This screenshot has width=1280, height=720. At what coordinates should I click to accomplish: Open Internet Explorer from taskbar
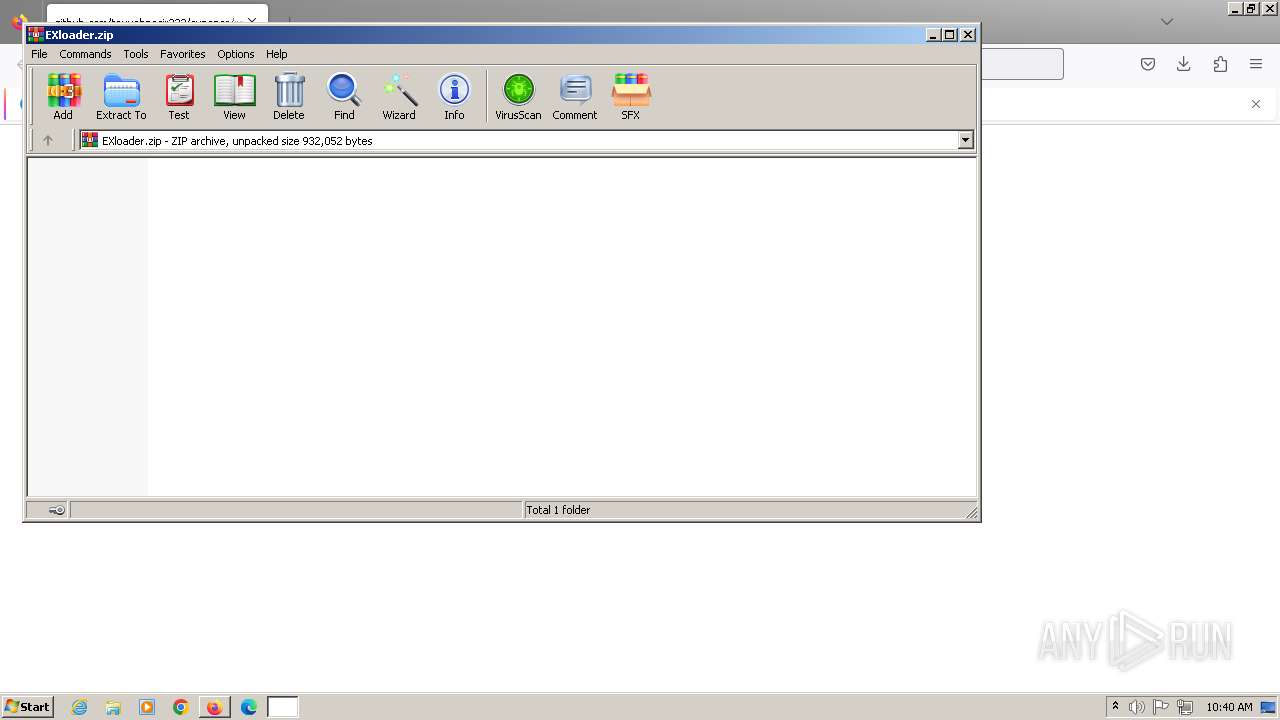(80, 707)
